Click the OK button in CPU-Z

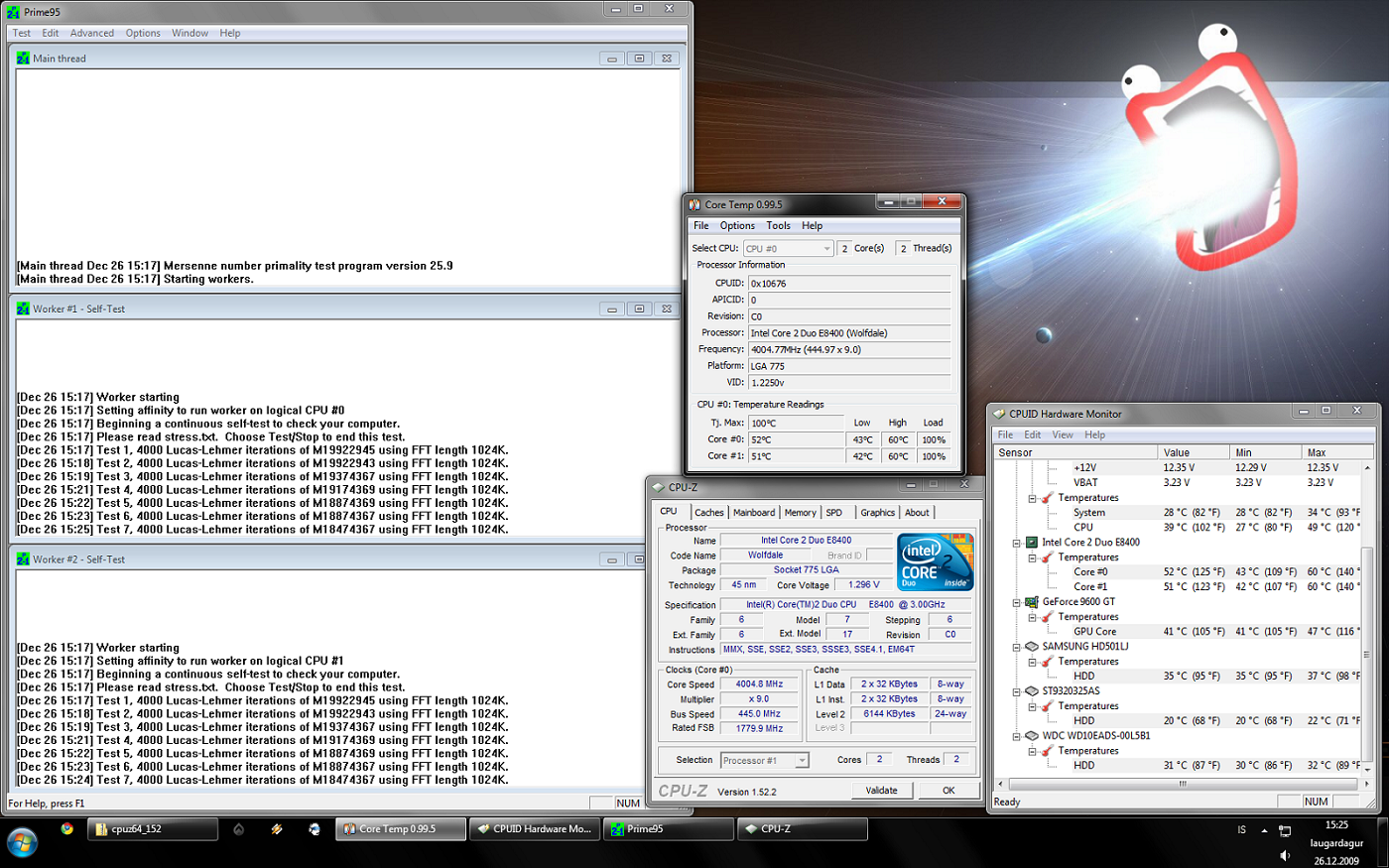click(947, 790)
